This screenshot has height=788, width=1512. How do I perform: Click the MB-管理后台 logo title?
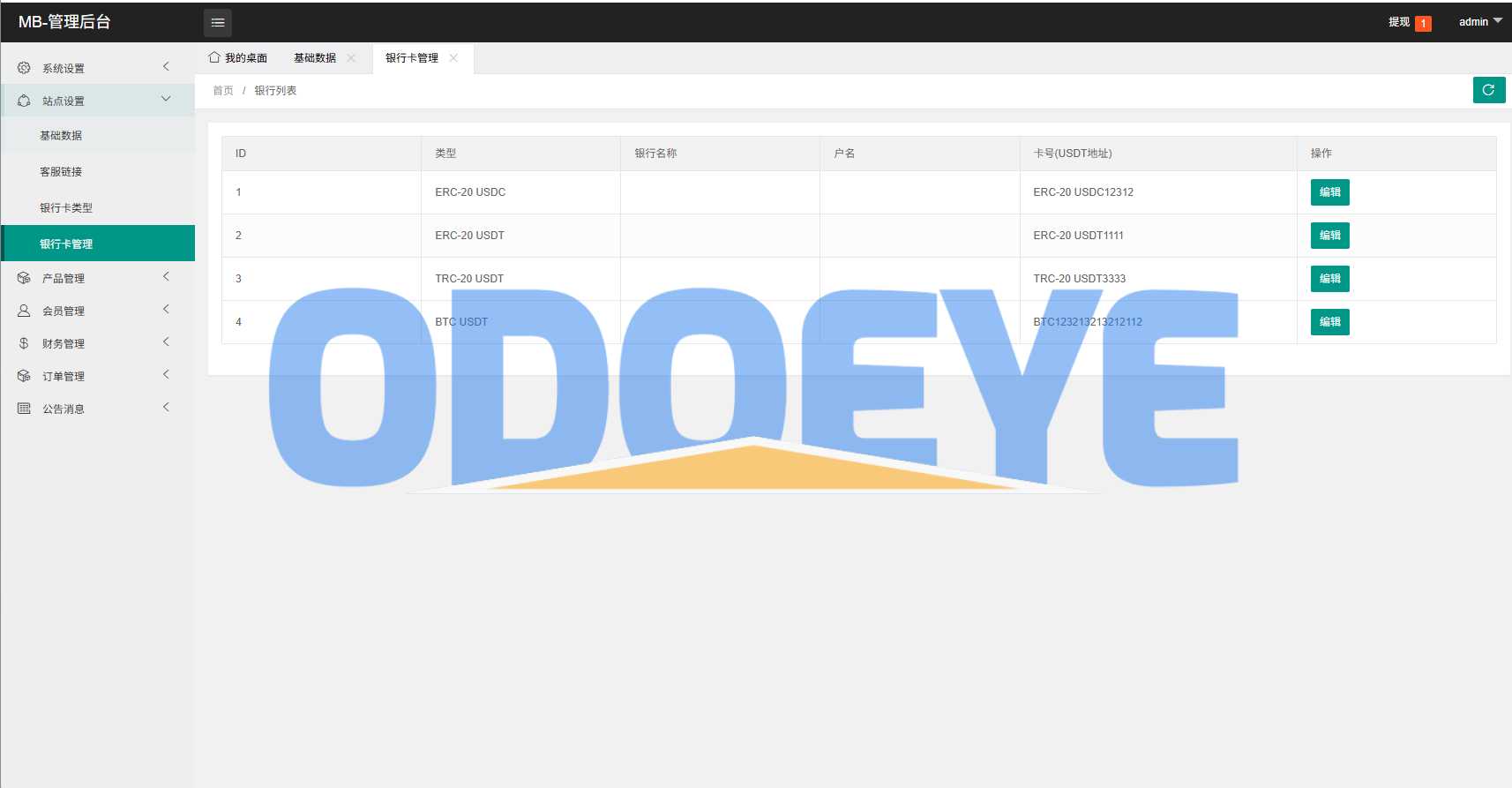pos(64,22)
